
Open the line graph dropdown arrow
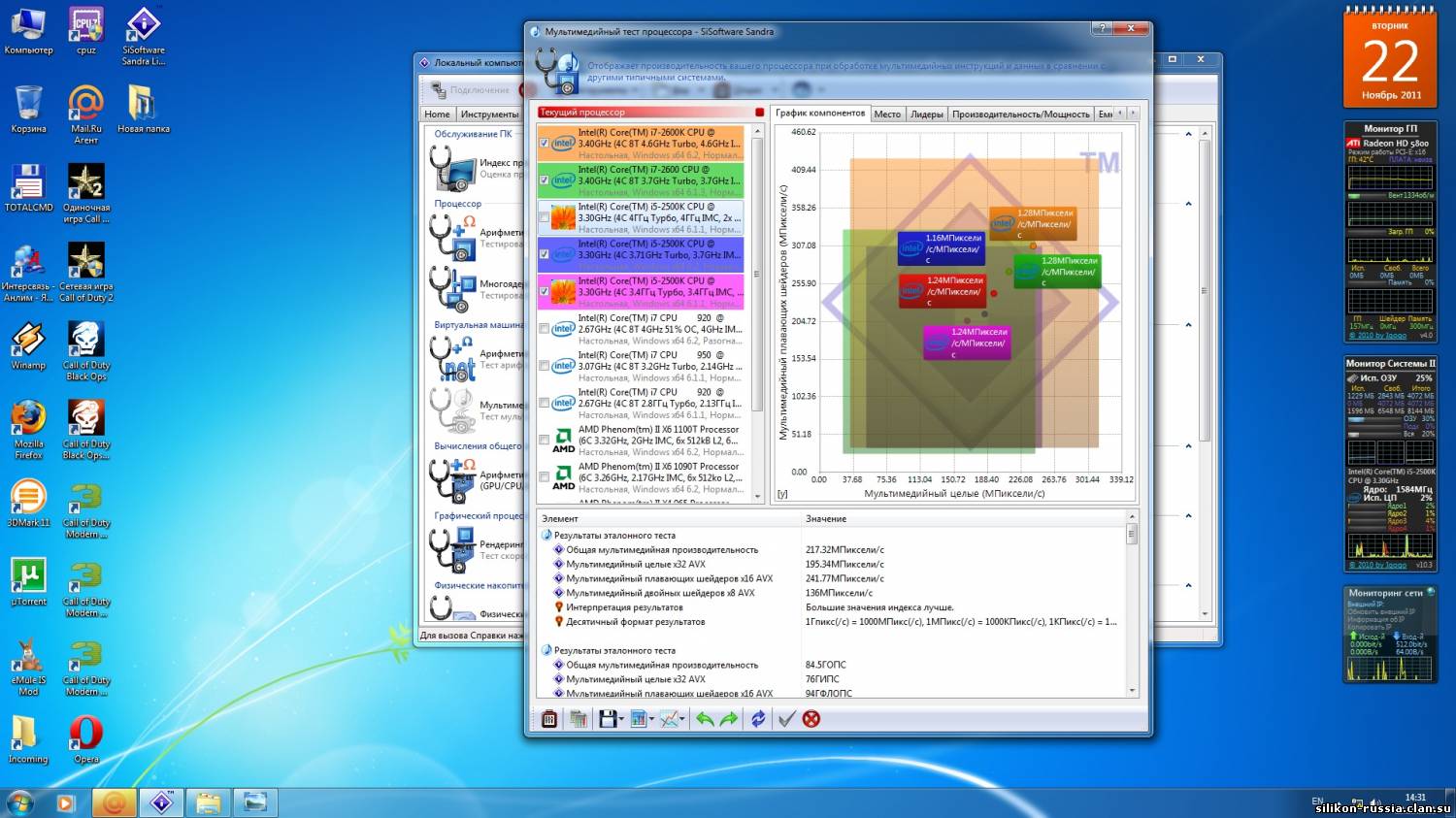(683, 720)
